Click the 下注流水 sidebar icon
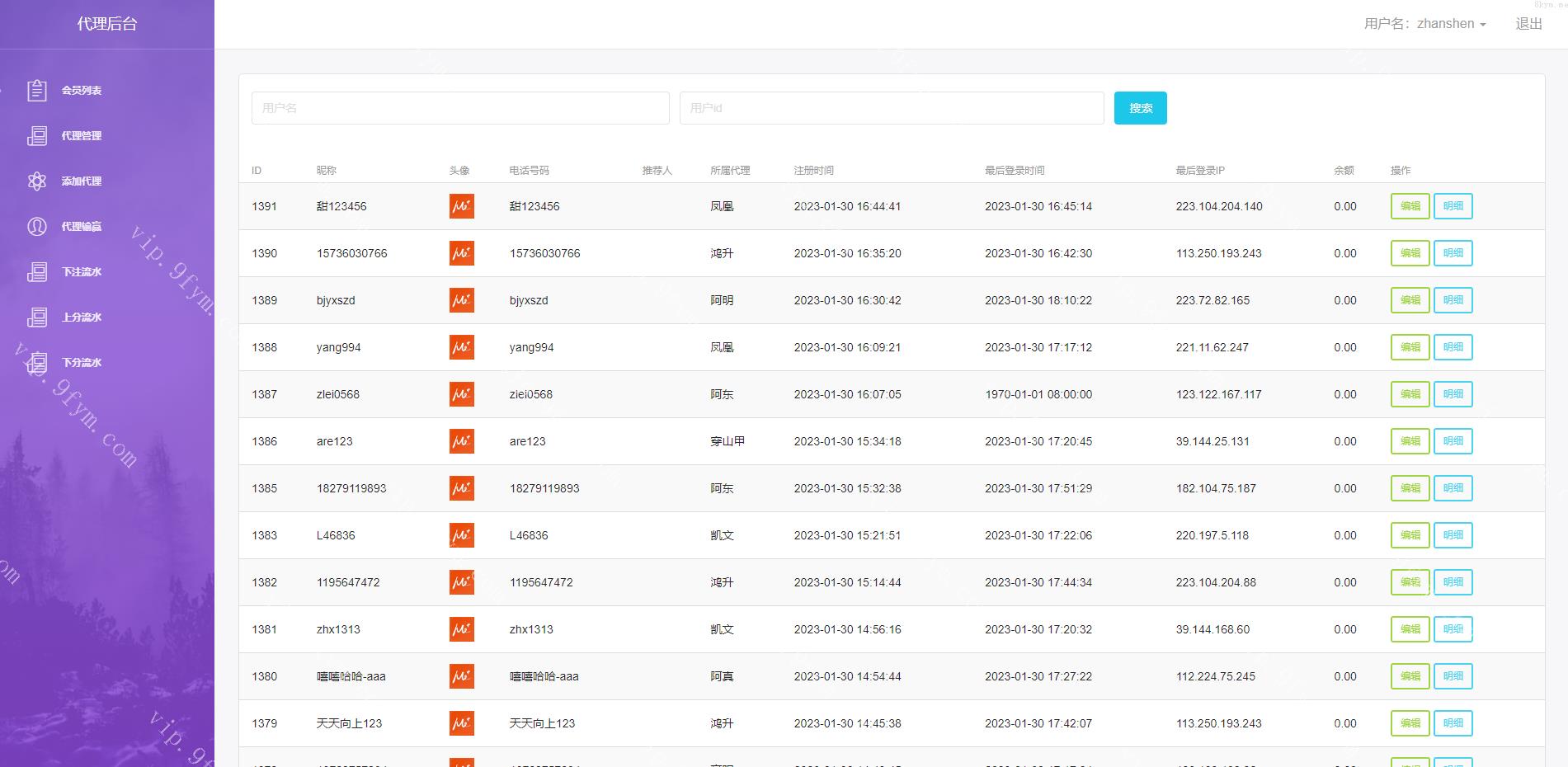Image resolution: width=1568 pixels, height=767 pixels. pyautogui.click(x=37, y=272)
